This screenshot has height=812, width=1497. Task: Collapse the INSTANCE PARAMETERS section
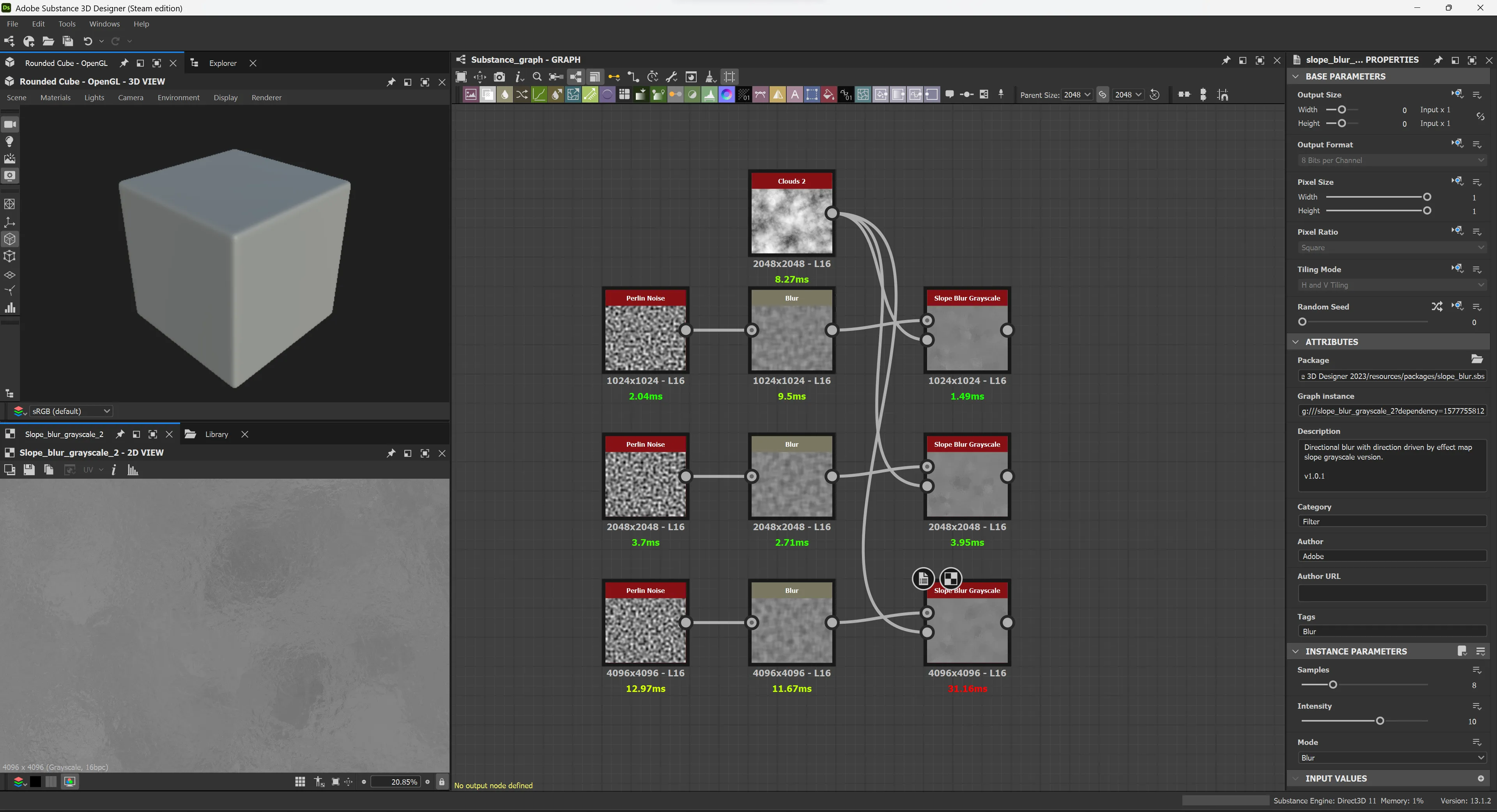click(1295, 651)
